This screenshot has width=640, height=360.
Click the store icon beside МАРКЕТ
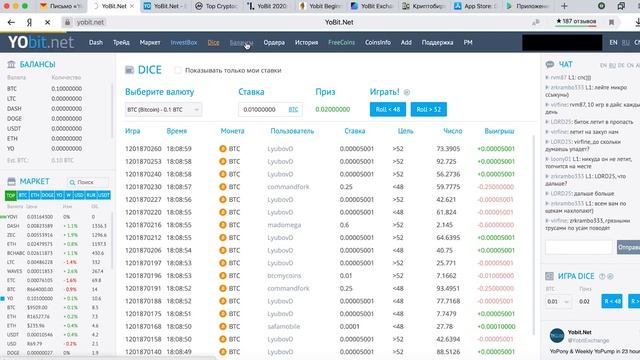click(x=11, y=181)
